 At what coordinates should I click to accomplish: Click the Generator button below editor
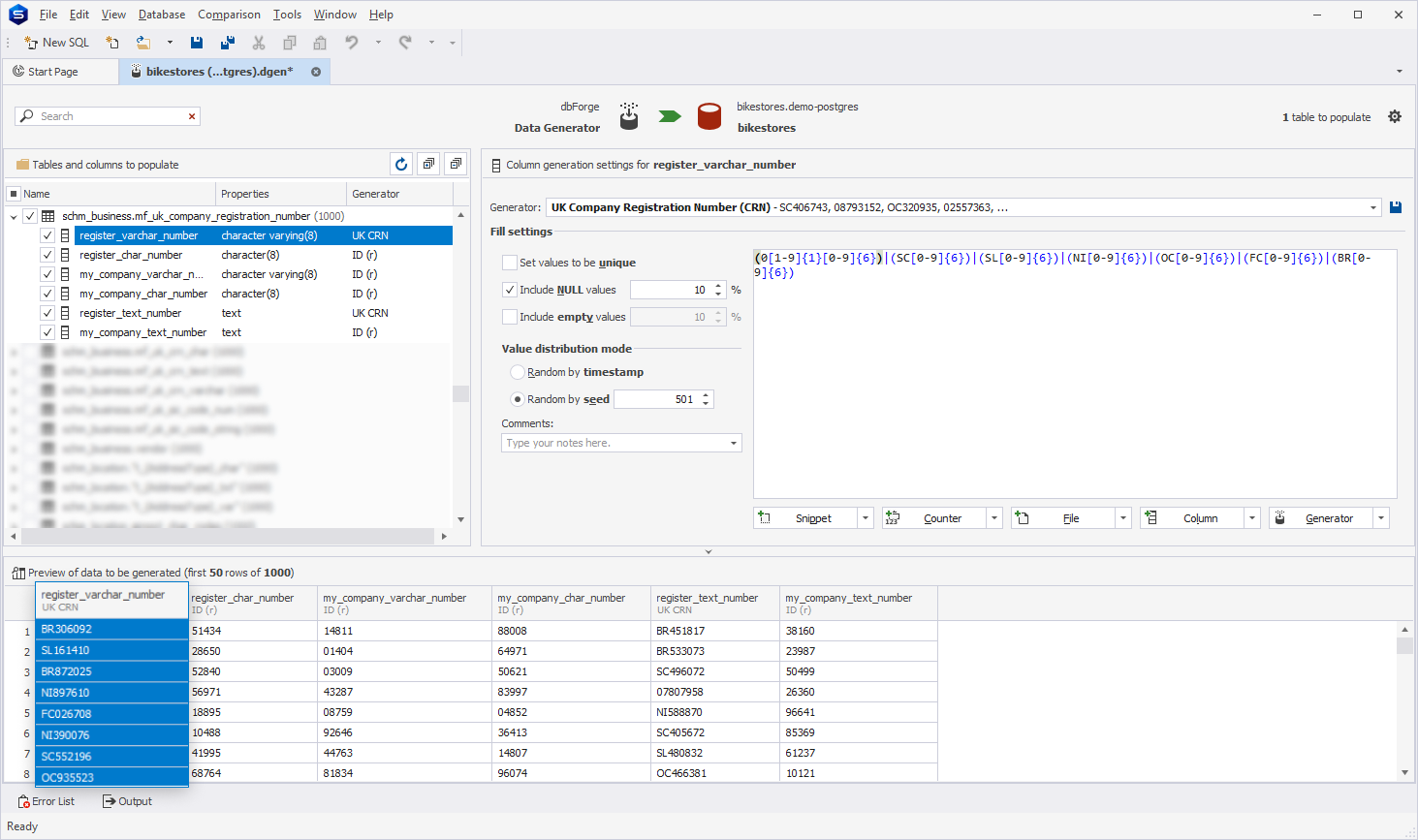click(x=1321, y=518)
